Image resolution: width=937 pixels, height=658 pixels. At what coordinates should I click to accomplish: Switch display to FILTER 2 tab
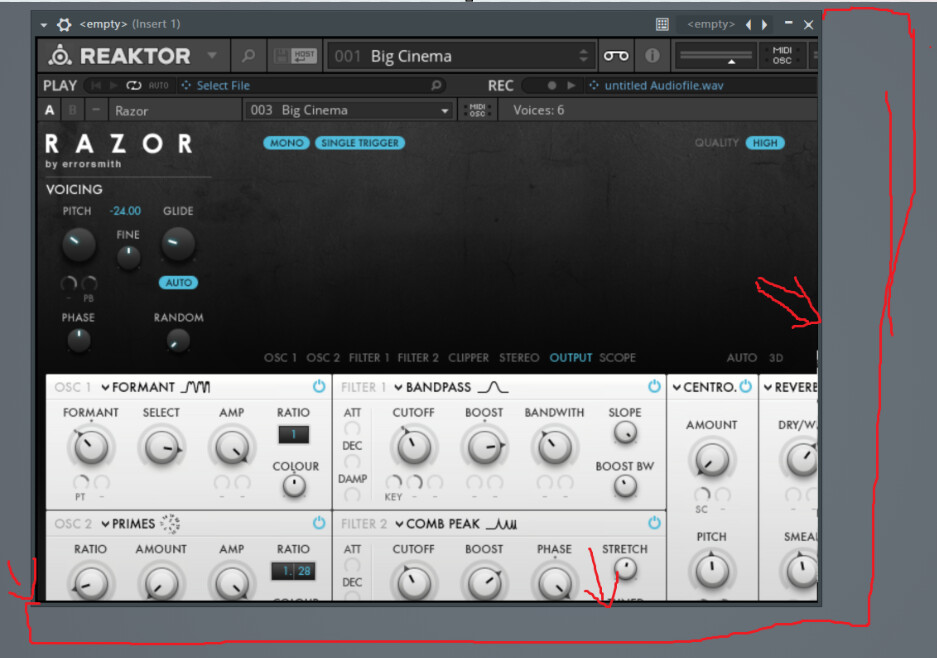pyautogui.click(x=418, y=357)
